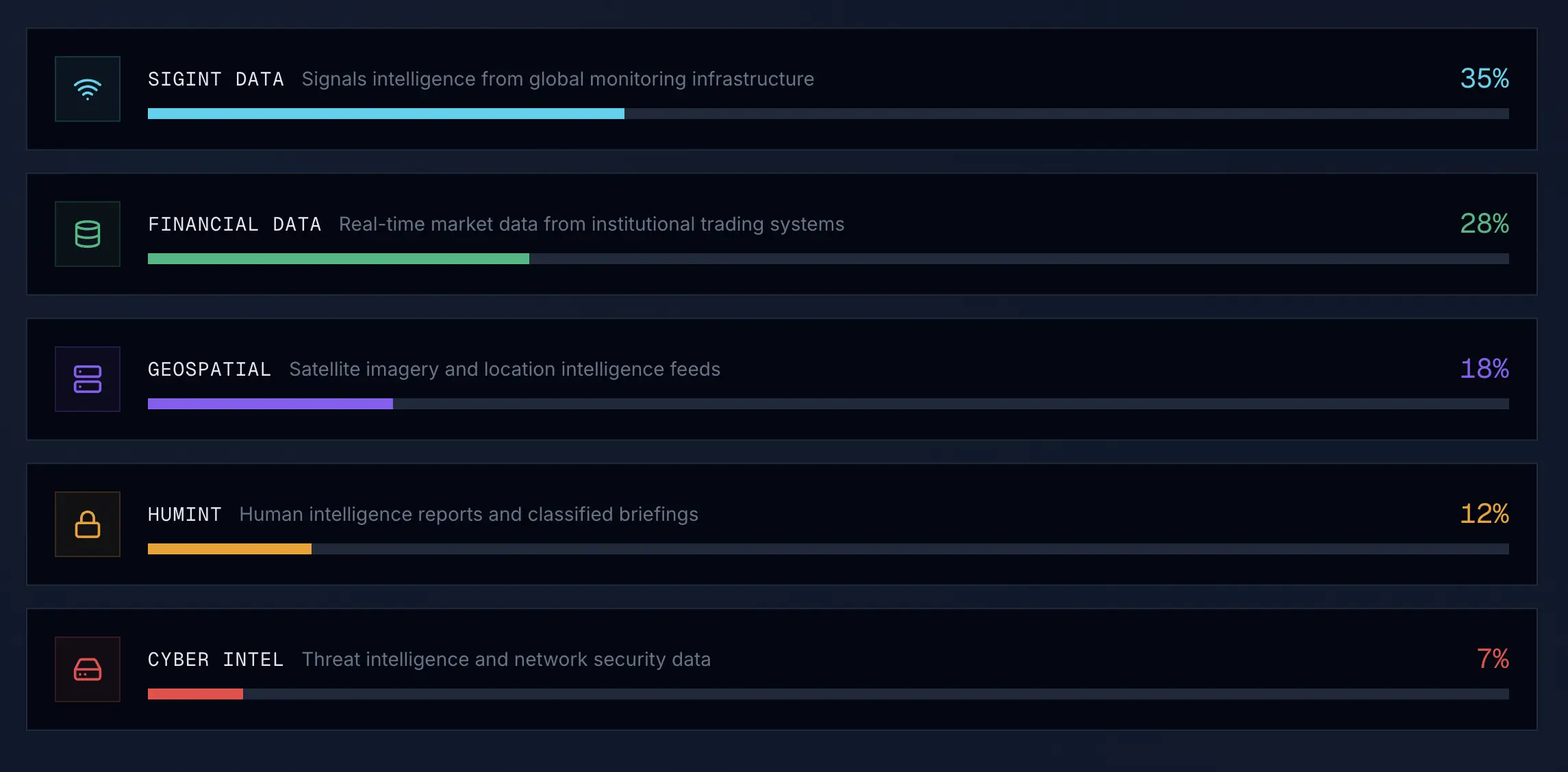Select the SIGINT DATA heading
Image resolution: width=1568 pixels, height=772 pixels.
(216, 79)
